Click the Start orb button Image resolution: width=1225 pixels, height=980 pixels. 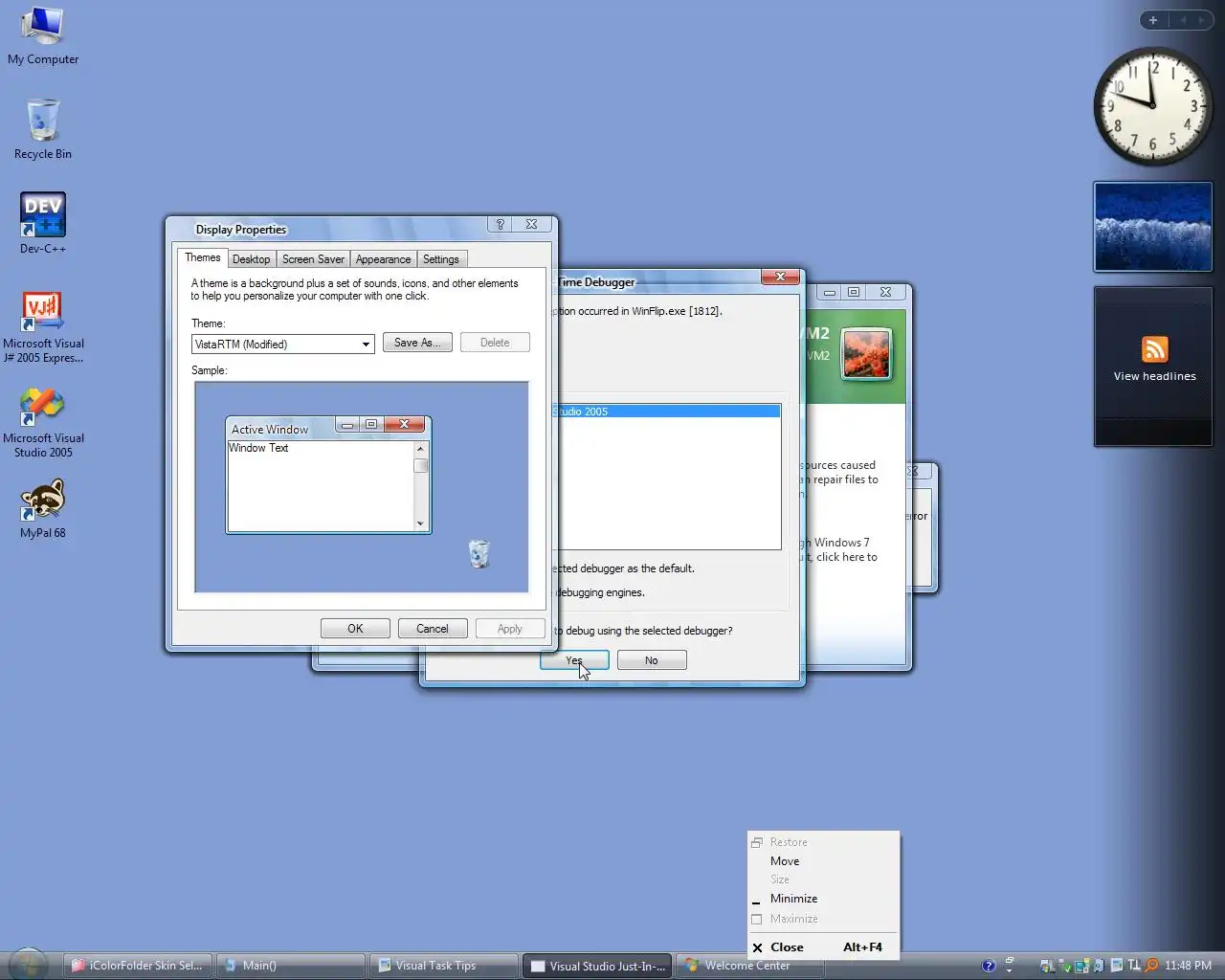[x=28, y=965]
